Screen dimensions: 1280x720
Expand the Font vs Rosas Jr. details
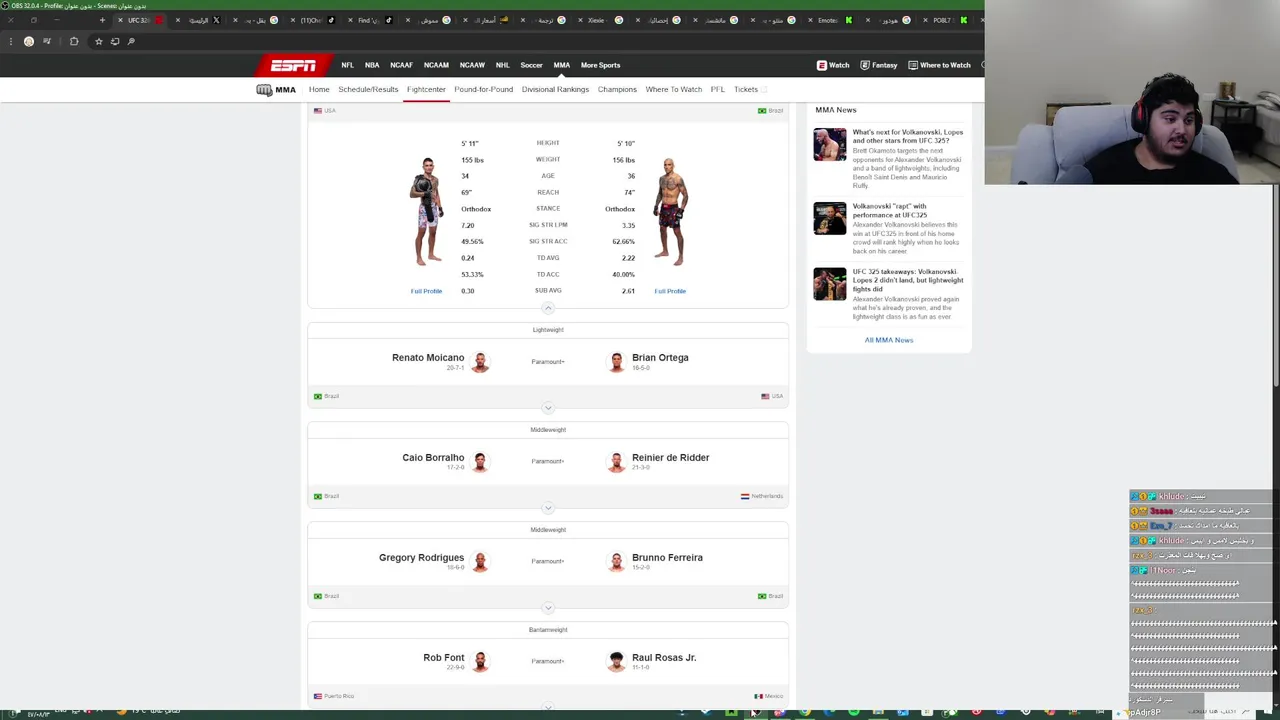point(548,707)
